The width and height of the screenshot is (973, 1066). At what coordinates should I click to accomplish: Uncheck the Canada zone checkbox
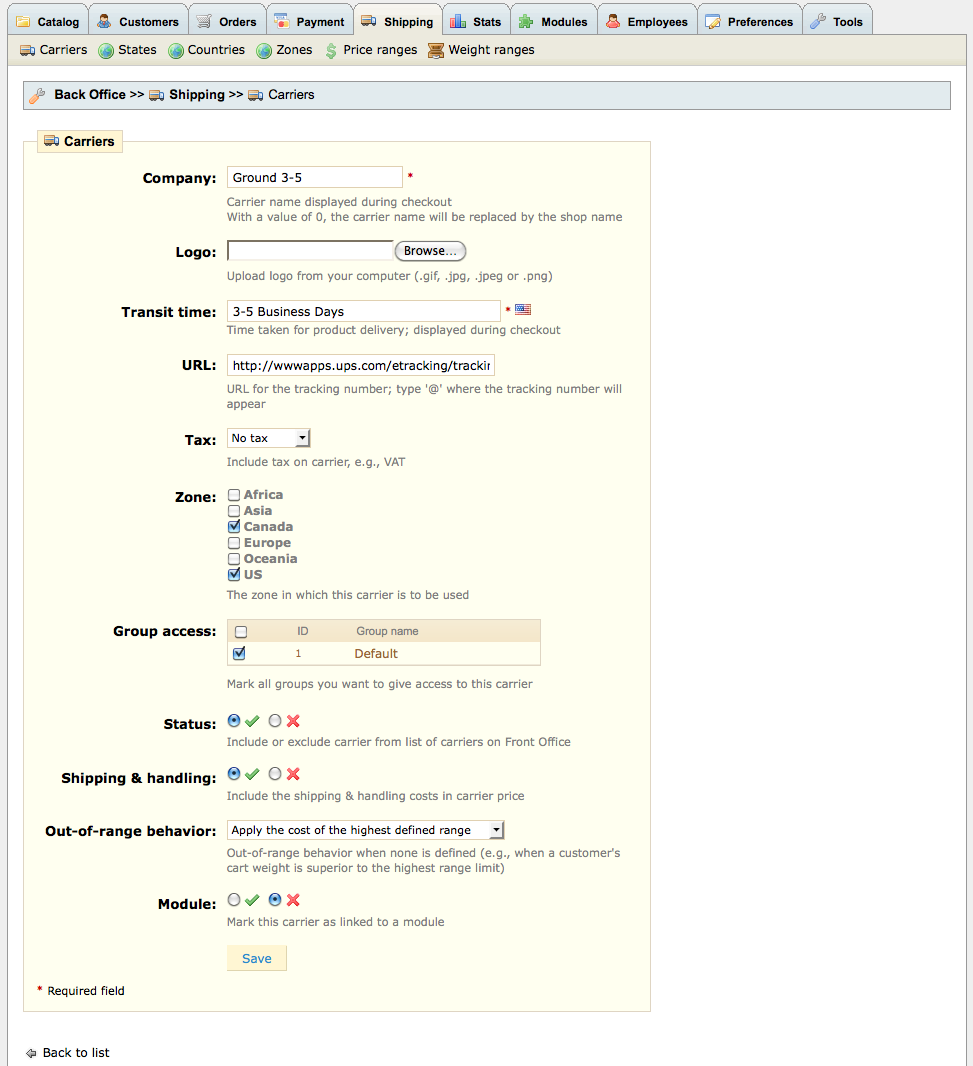pyautogui.click(x=234, y=526)
